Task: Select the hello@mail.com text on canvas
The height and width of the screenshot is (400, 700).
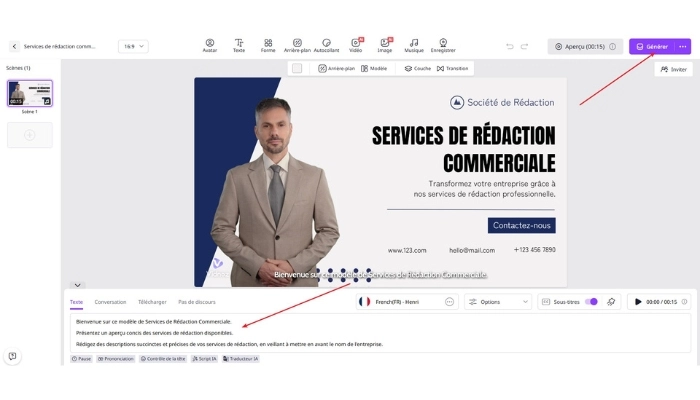Action: coord(472,250)
